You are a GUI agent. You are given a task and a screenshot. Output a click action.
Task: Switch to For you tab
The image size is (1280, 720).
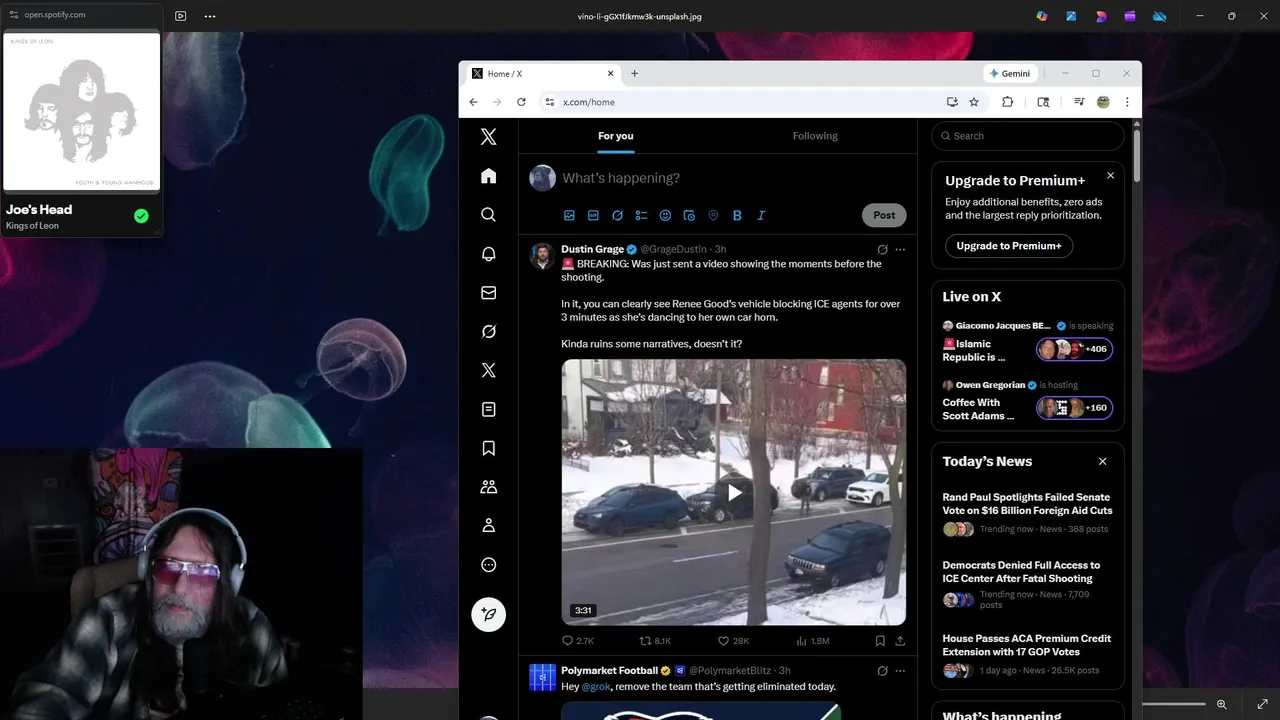point(616,136)
